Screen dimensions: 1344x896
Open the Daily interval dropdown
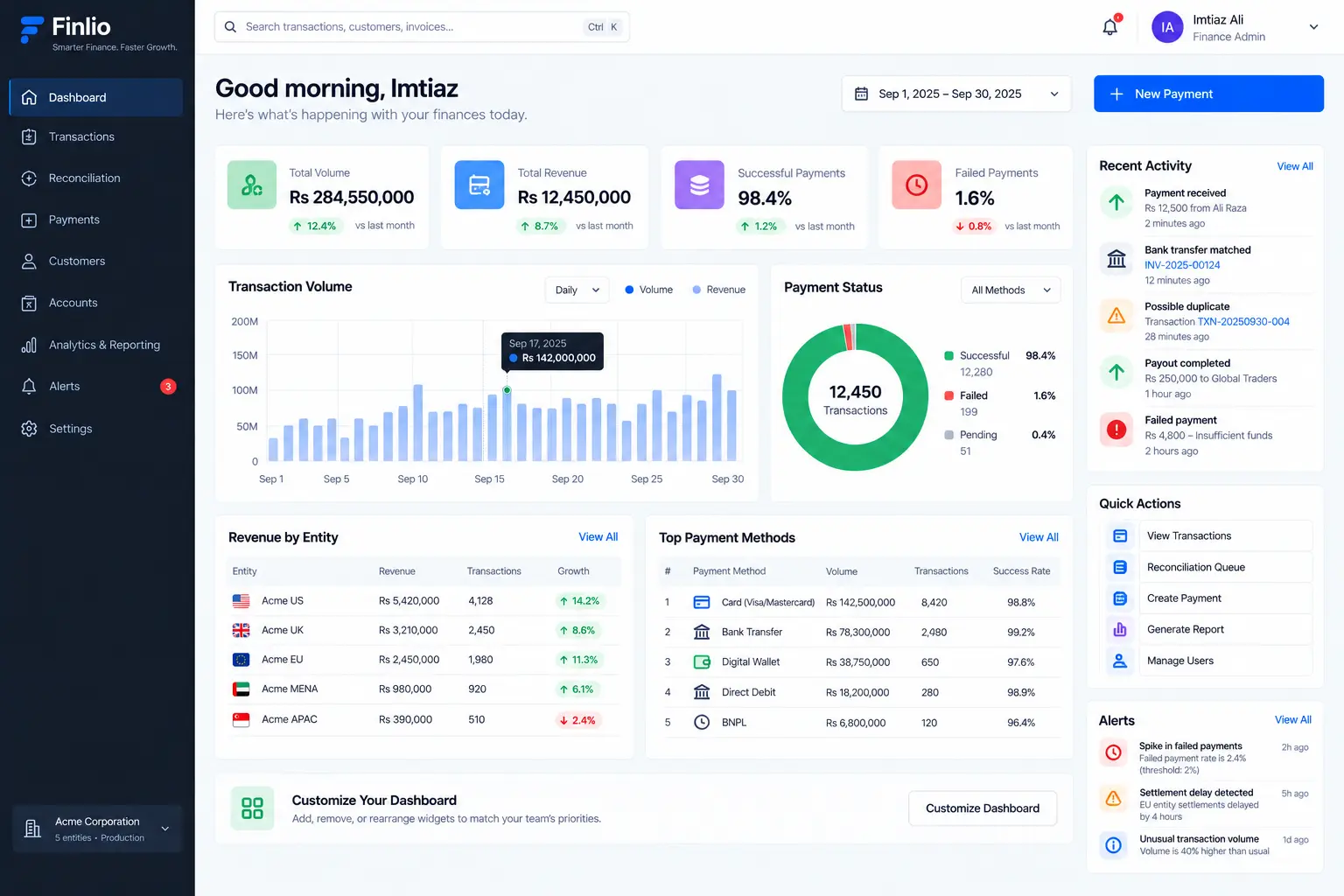577,290
